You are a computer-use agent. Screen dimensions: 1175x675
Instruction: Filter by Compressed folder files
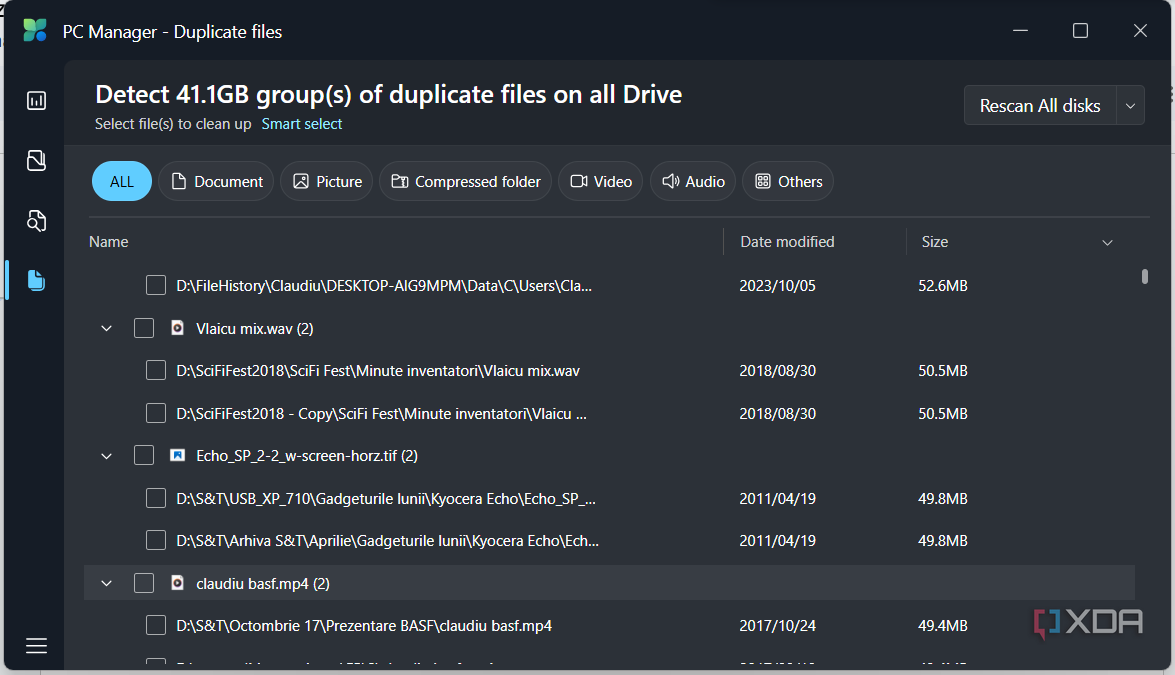click(x=465, y=181)
